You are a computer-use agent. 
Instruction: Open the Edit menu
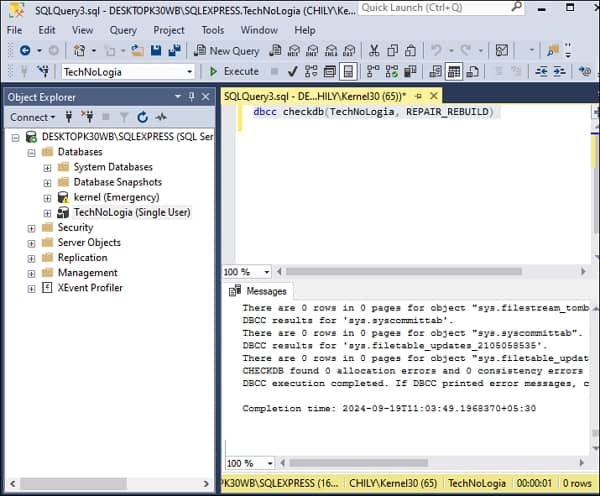pyautogui.click(x=47, y=30)
